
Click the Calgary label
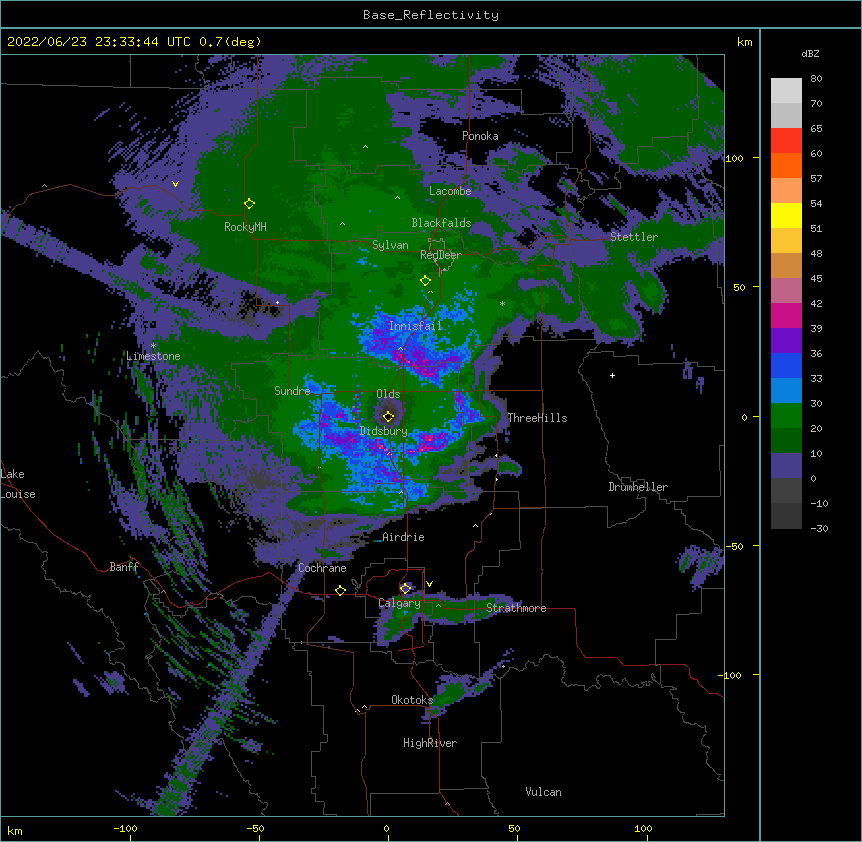pyautogui.click(x=400, y=603)
